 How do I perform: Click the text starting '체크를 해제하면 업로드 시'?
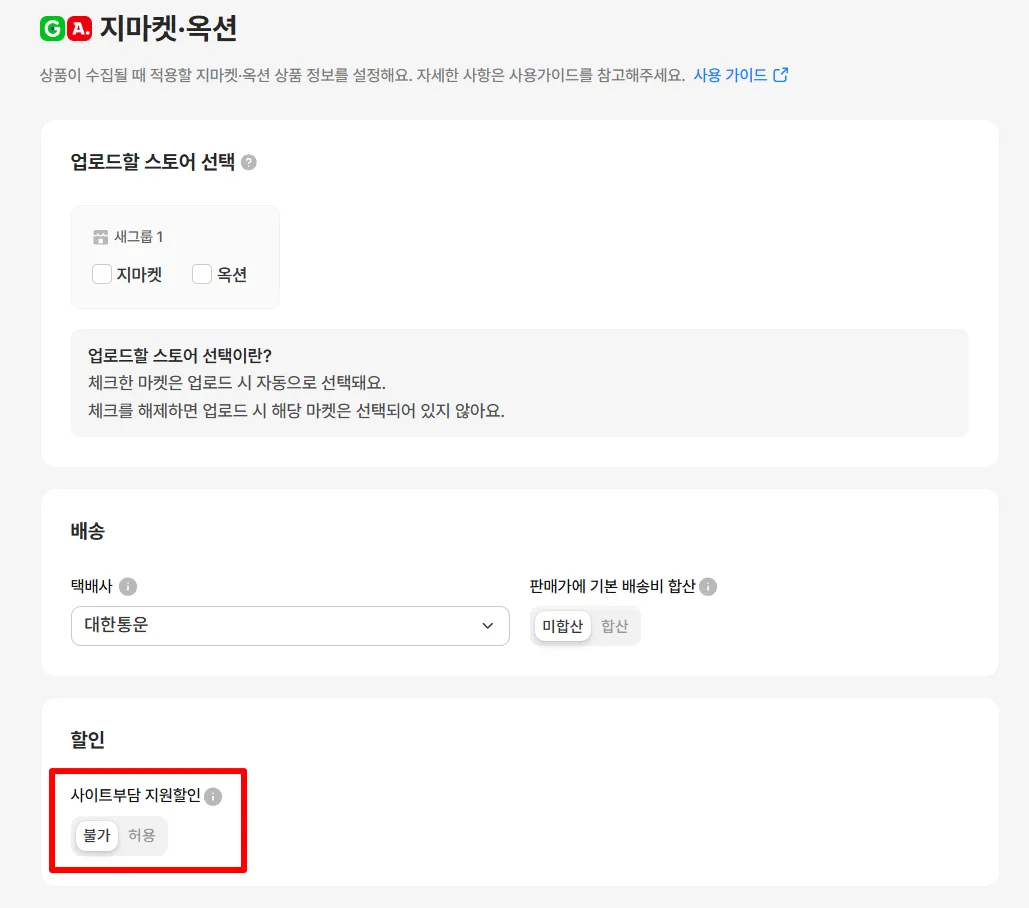(x=296, y=411)
